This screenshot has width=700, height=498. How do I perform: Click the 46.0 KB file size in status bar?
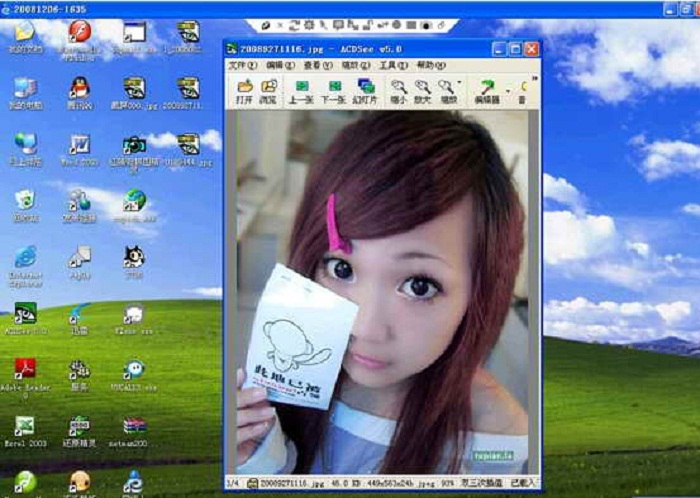[x=348, y=483]
